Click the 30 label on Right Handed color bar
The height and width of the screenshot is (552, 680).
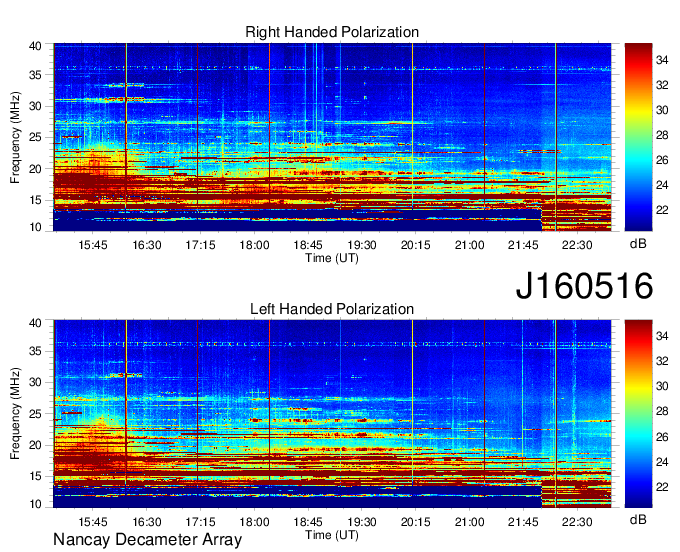click(662, 110)
